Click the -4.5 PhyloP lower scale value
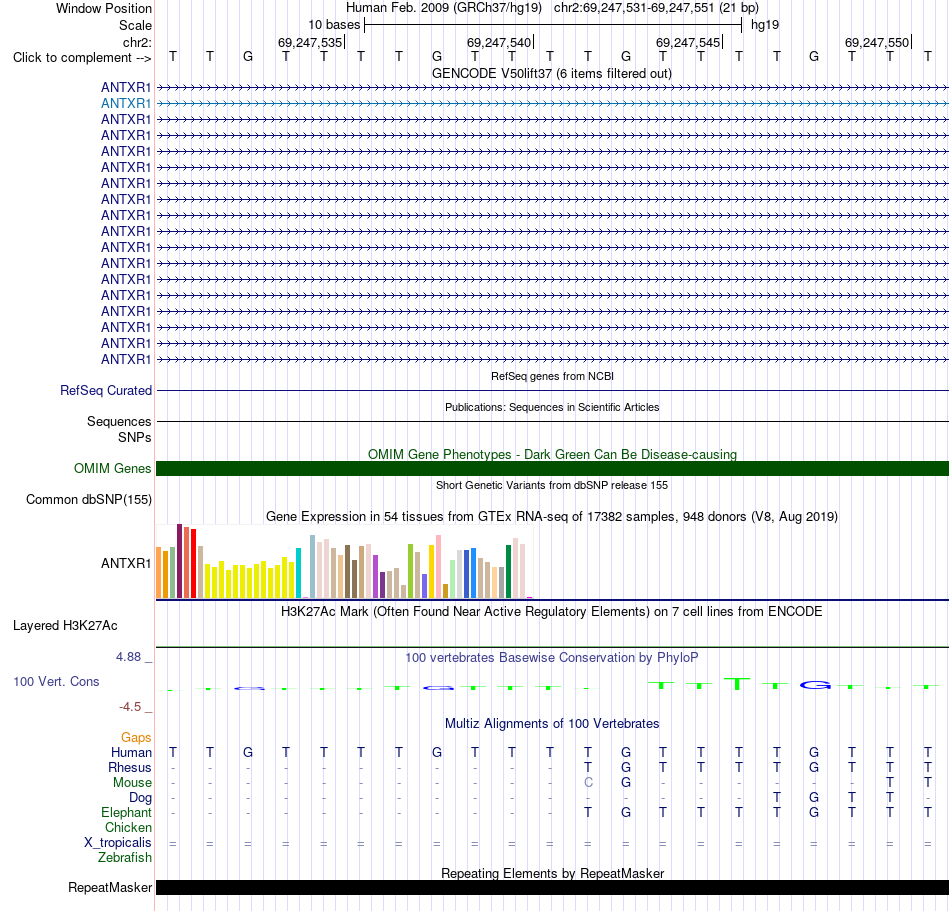 [130, 707]
